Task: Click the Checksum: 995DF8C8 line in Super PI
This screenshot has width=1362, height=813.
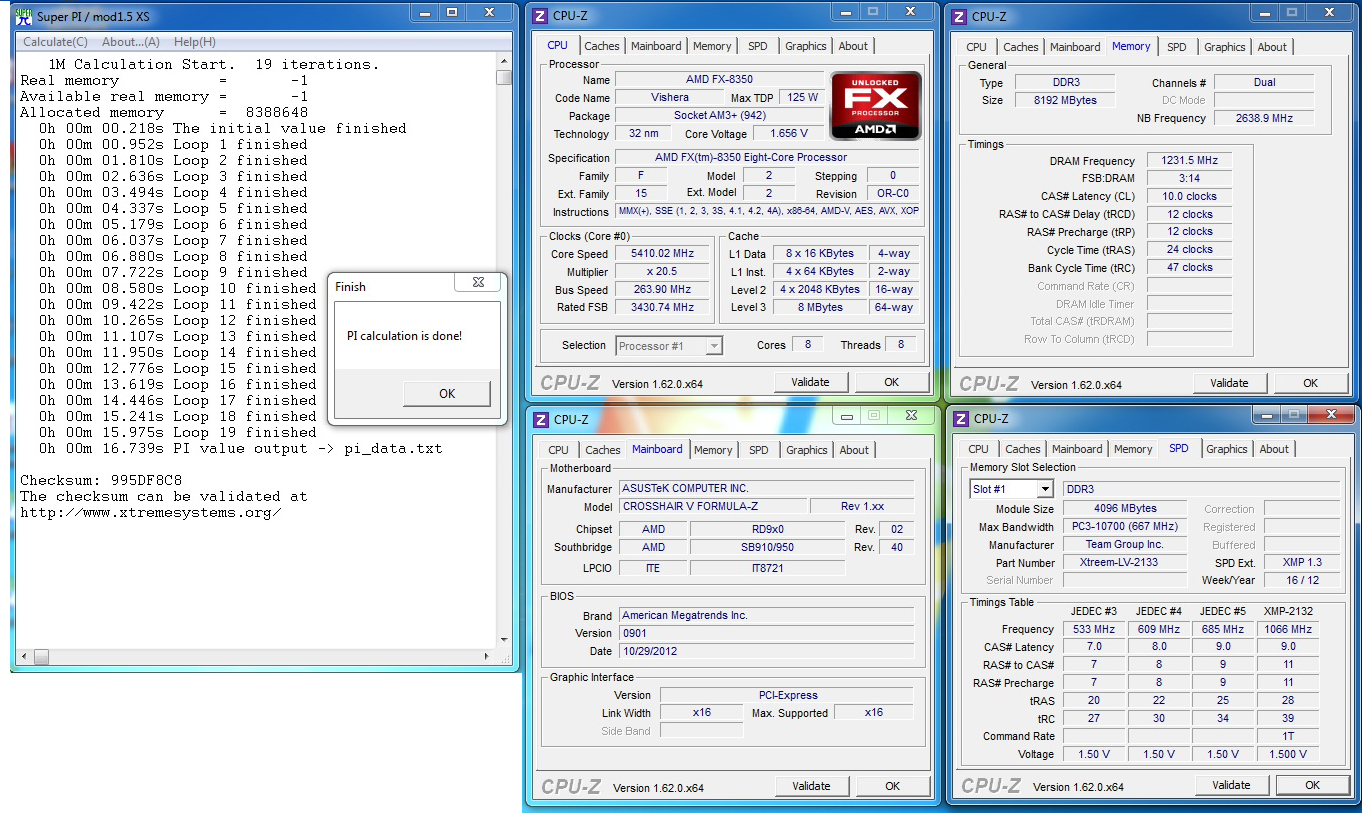Action: 101,480
